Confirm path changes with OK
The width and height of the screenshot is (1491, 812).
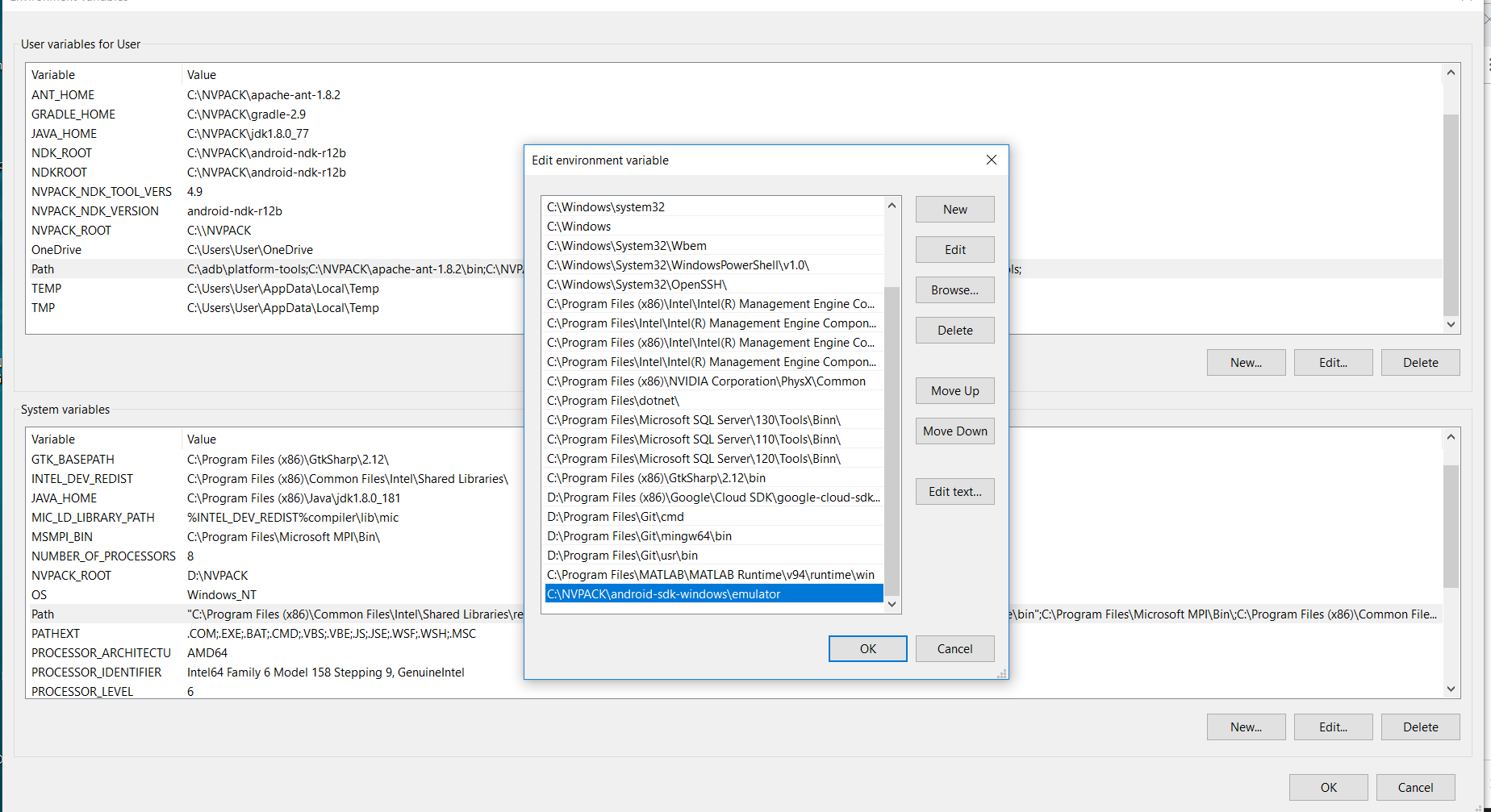tap(867, 648)
